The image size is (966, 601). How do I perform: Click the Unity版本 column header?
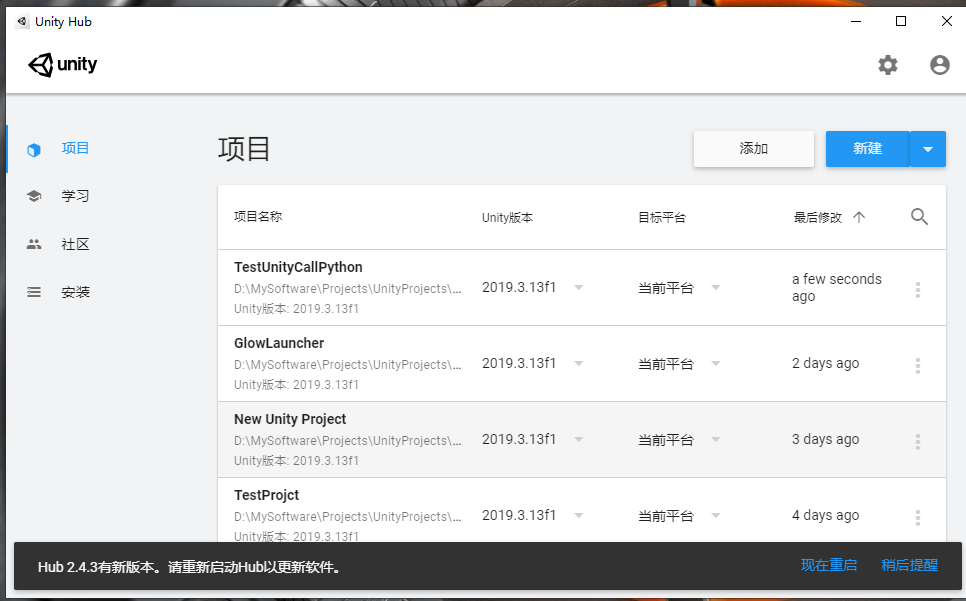point(507,217)
